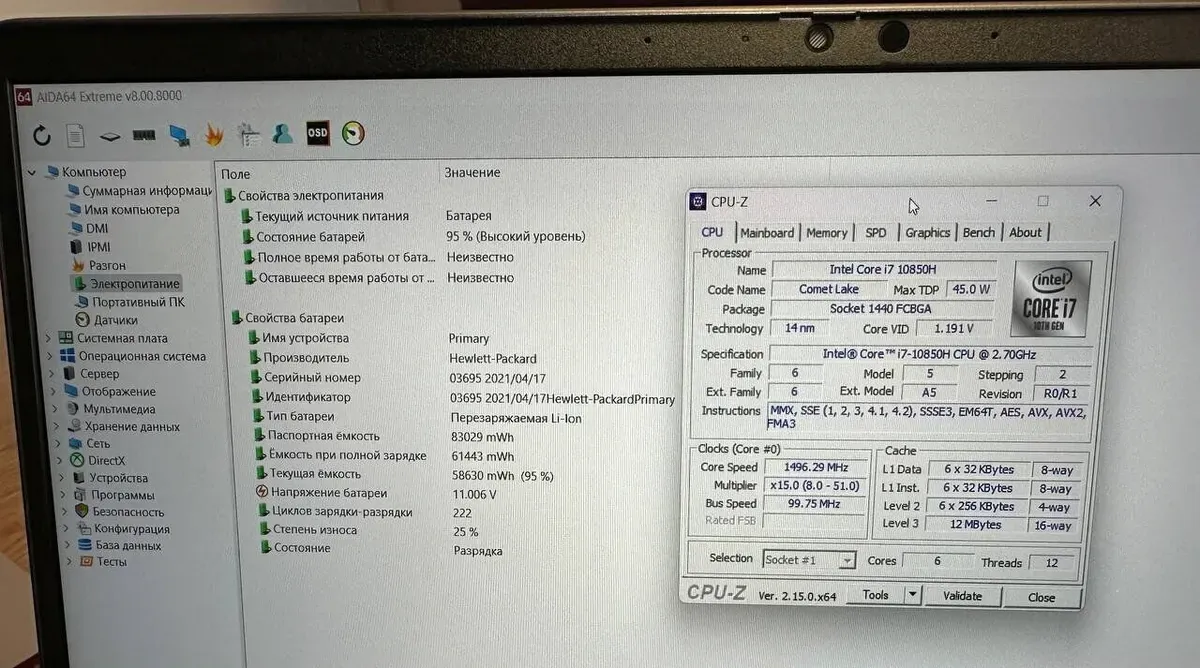Viewport: 1200px width, 668px height.
Task: Open the report page icon in toolbar
Action: (x=75, y=135)
